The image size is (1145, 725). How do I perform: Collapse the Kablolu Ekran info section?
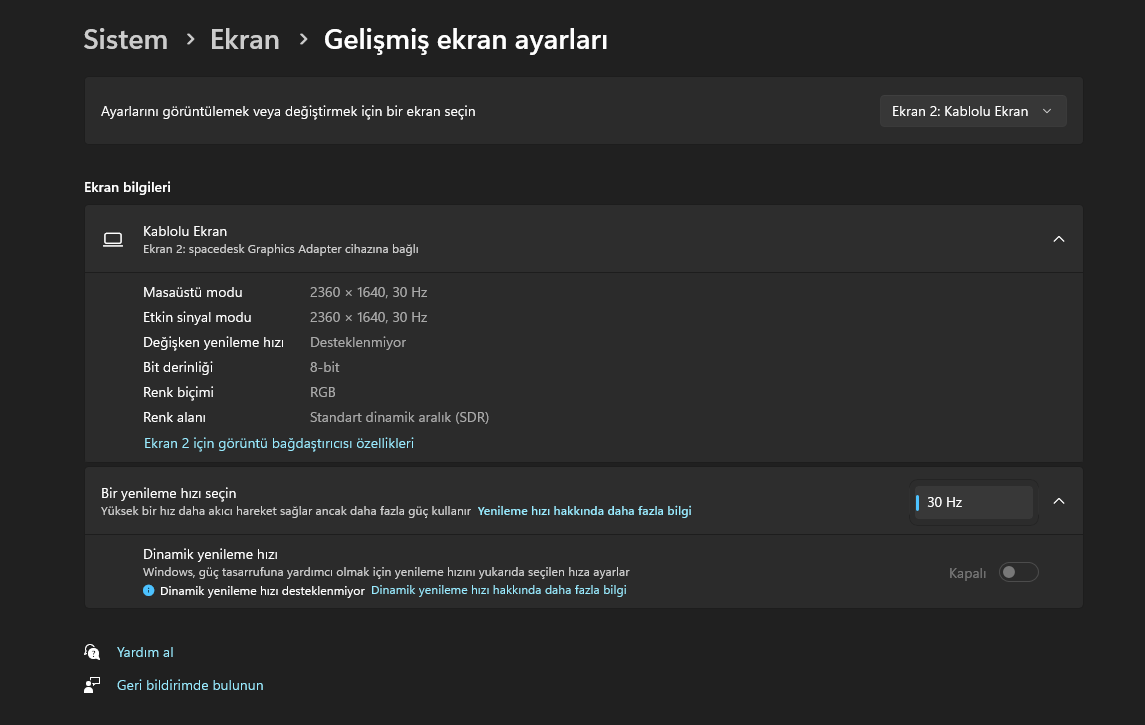(x=1059, y=239)
